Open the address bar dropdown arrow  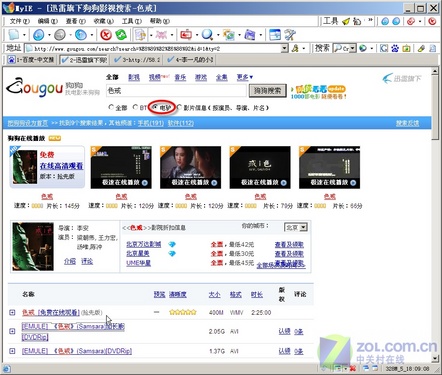[x=284, y=49]
